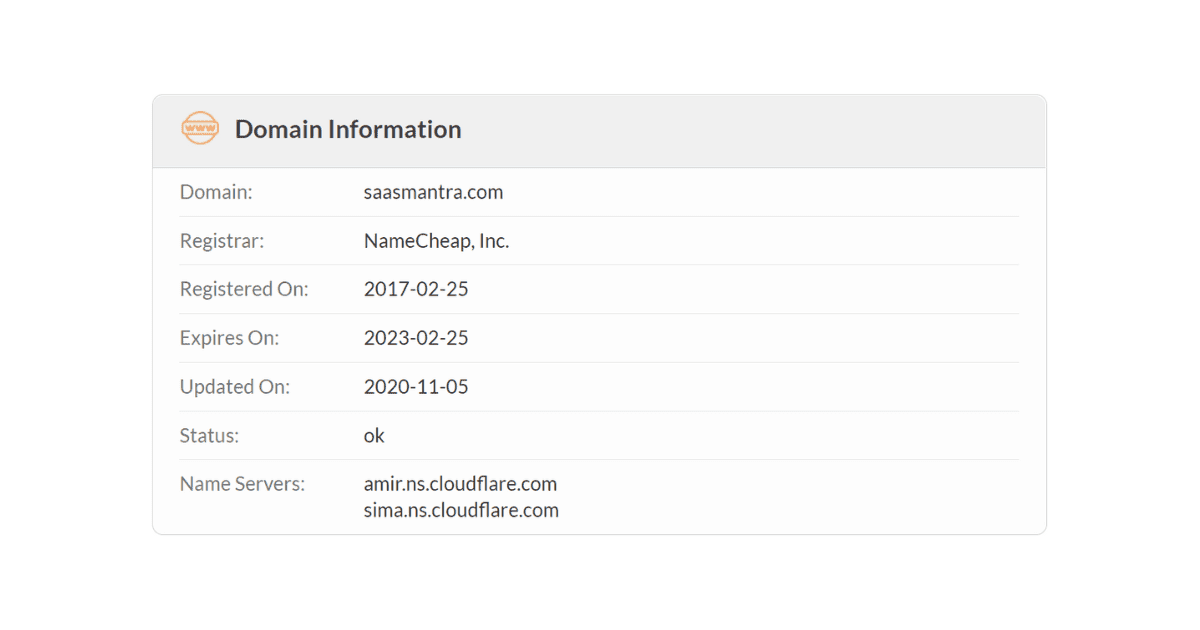Click the Domain Information heading
Image resolution: width=1200 pixels, height=630 pixels.
(x=348, y=129)
